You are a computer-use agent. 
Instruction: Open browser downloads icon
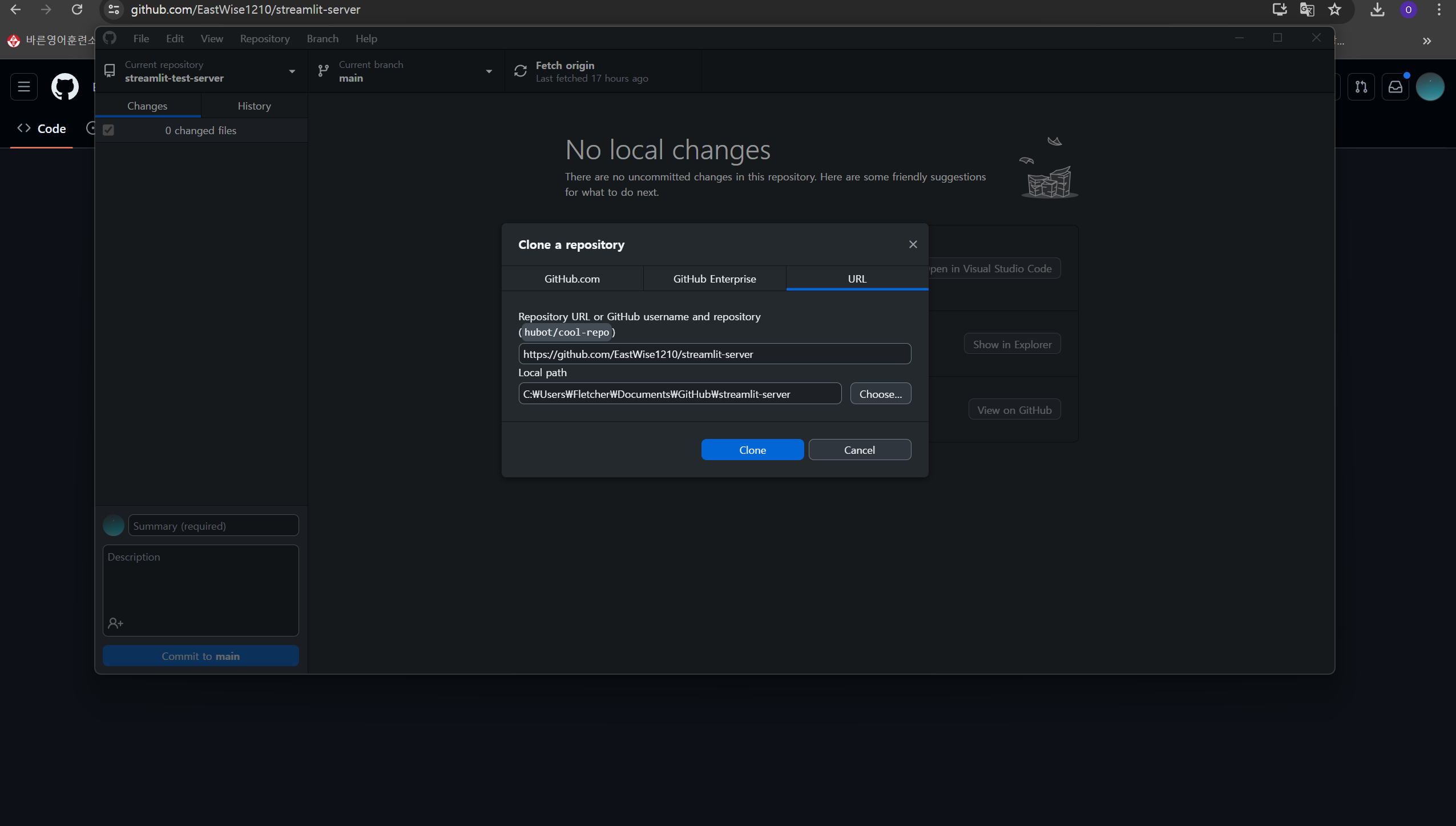pos(1377,10)
